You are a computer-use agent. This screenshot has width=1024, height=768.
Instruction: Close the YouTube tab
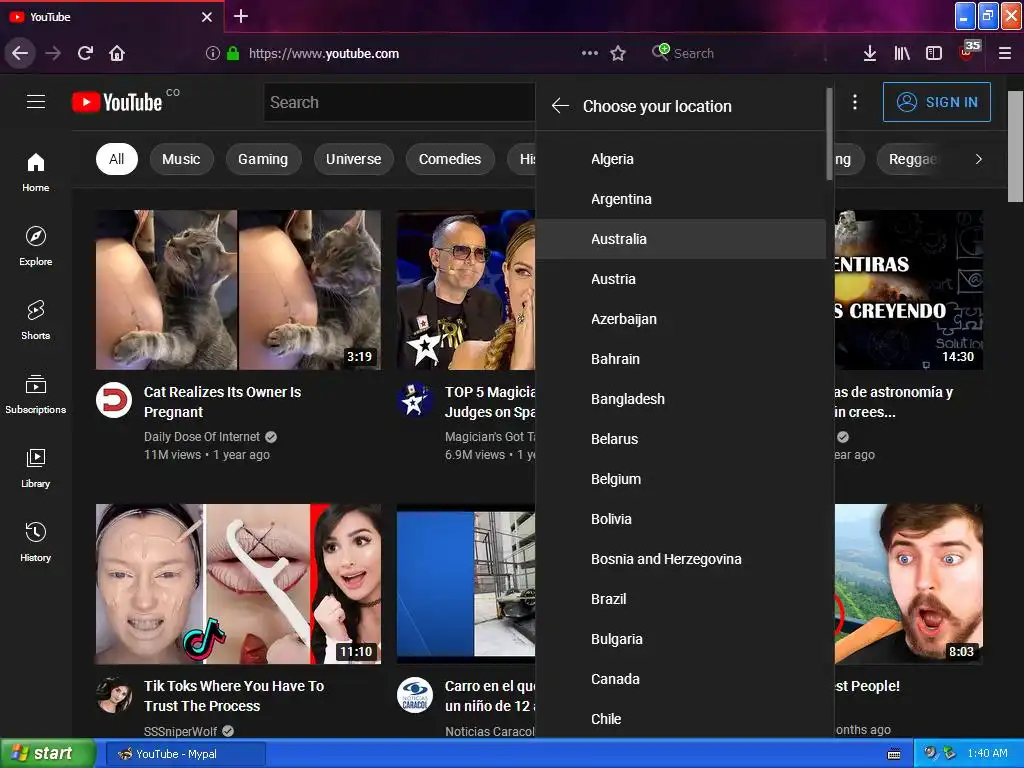click(206, 17)
